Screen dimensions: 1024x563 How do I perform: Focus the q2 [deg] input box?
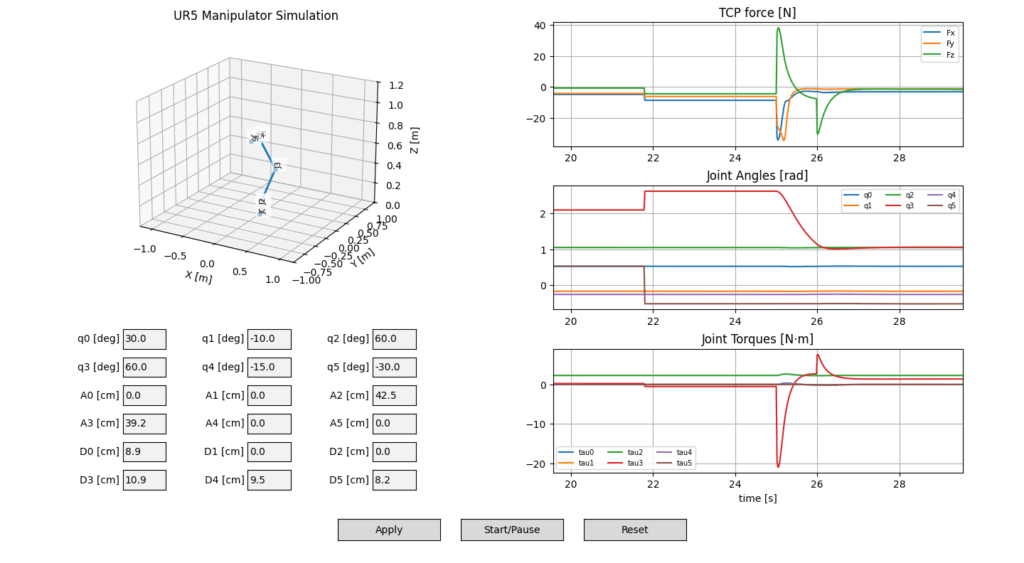393,339
